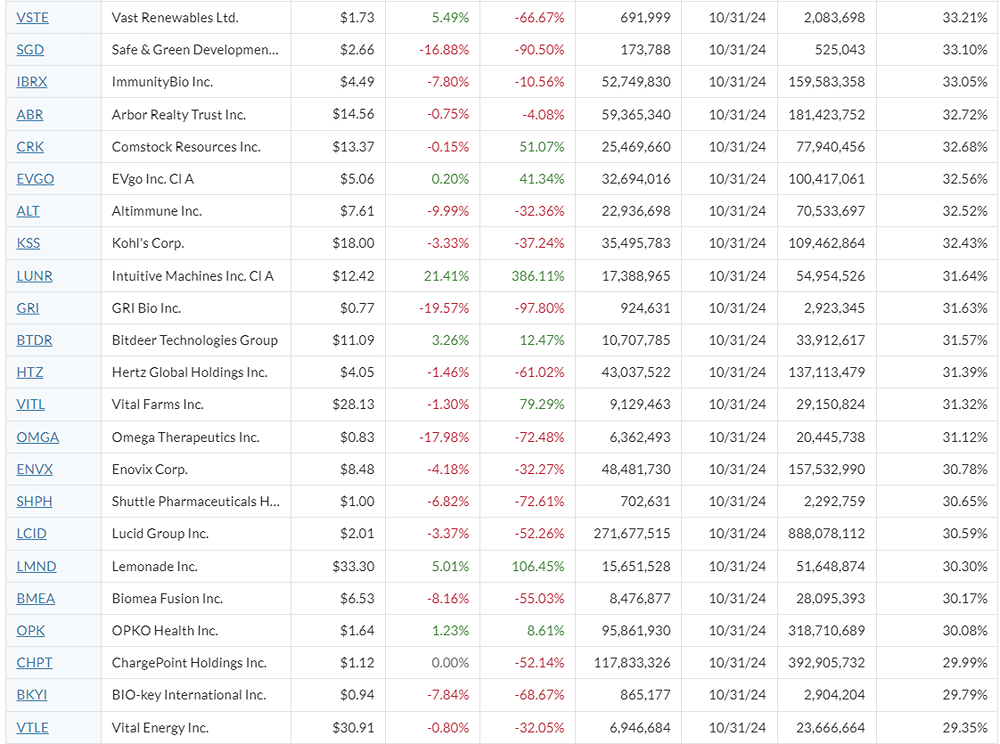Select the CHPT ticker link
Viewport: 1000px width, 744px height.
(34, 663)
